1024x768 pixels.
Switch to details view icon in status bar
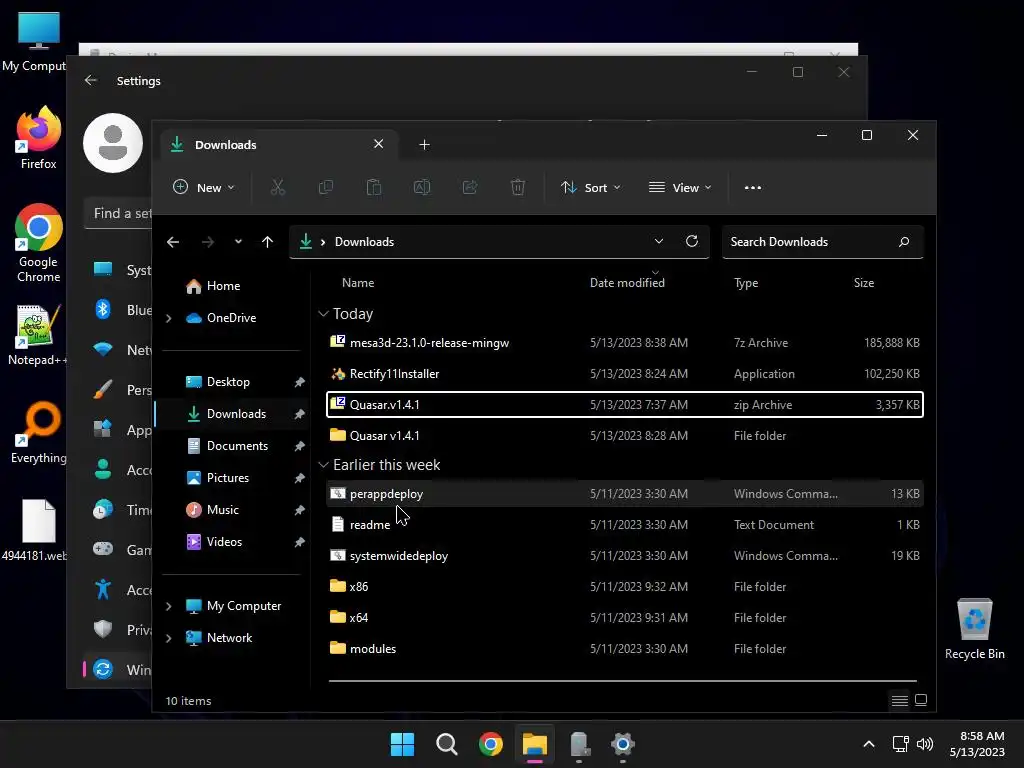(899, 700)
